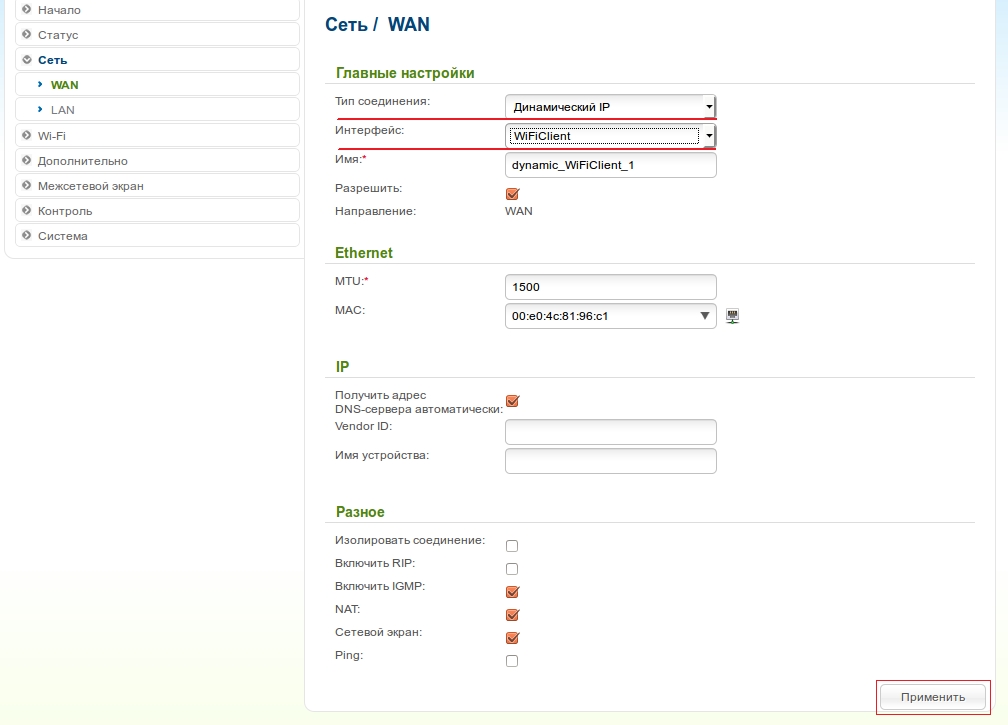Click the arrow bullet beside Статус
Screen dimensions: 1008x725
click(26, 34)
